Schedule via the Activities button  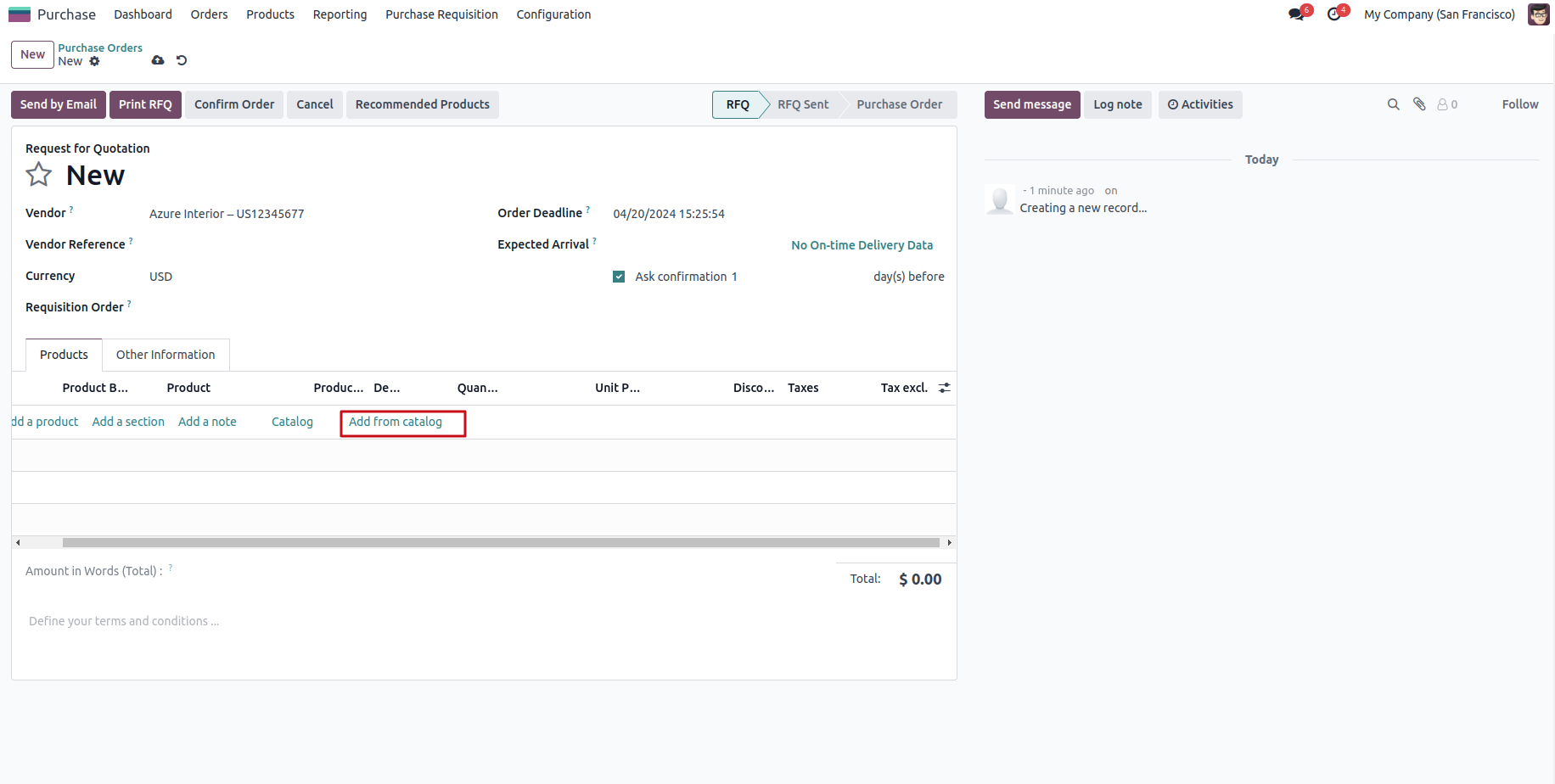tap(1200, 104)
